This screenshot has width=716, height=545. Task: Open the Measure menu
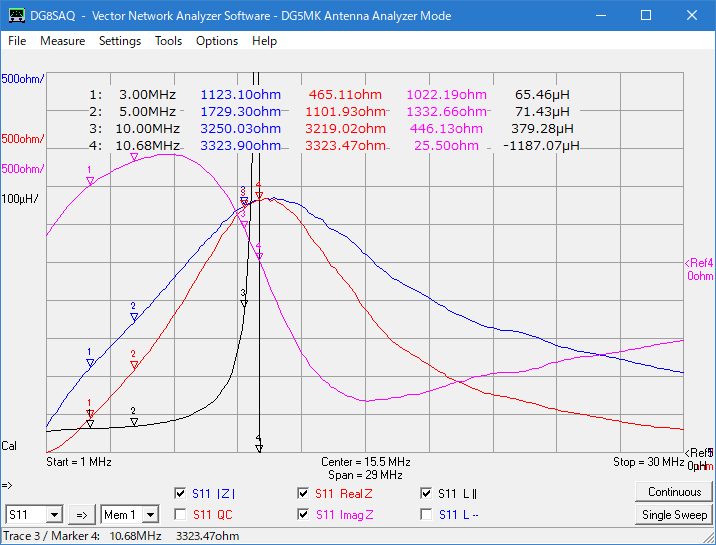tap(63, 41)
